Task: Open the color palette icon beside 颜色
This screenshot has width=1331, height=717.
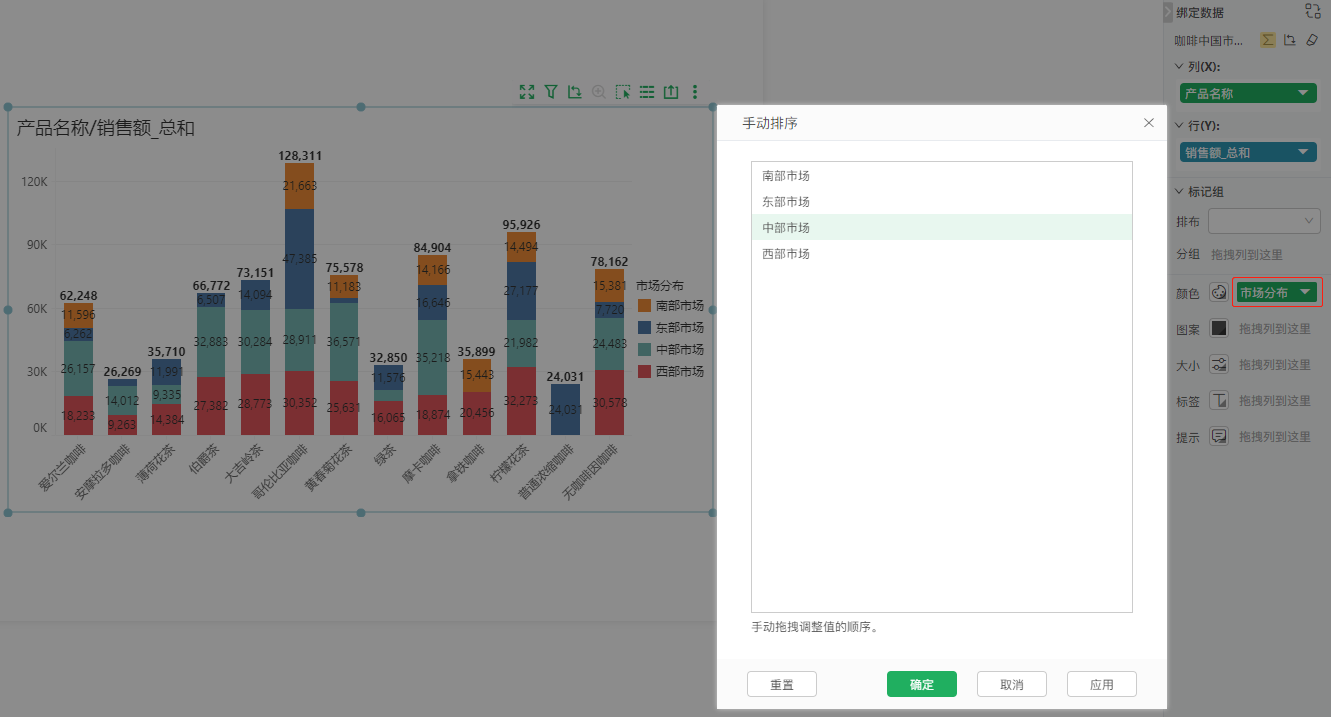Action: pyautogui.click(x=1219, y=292)
